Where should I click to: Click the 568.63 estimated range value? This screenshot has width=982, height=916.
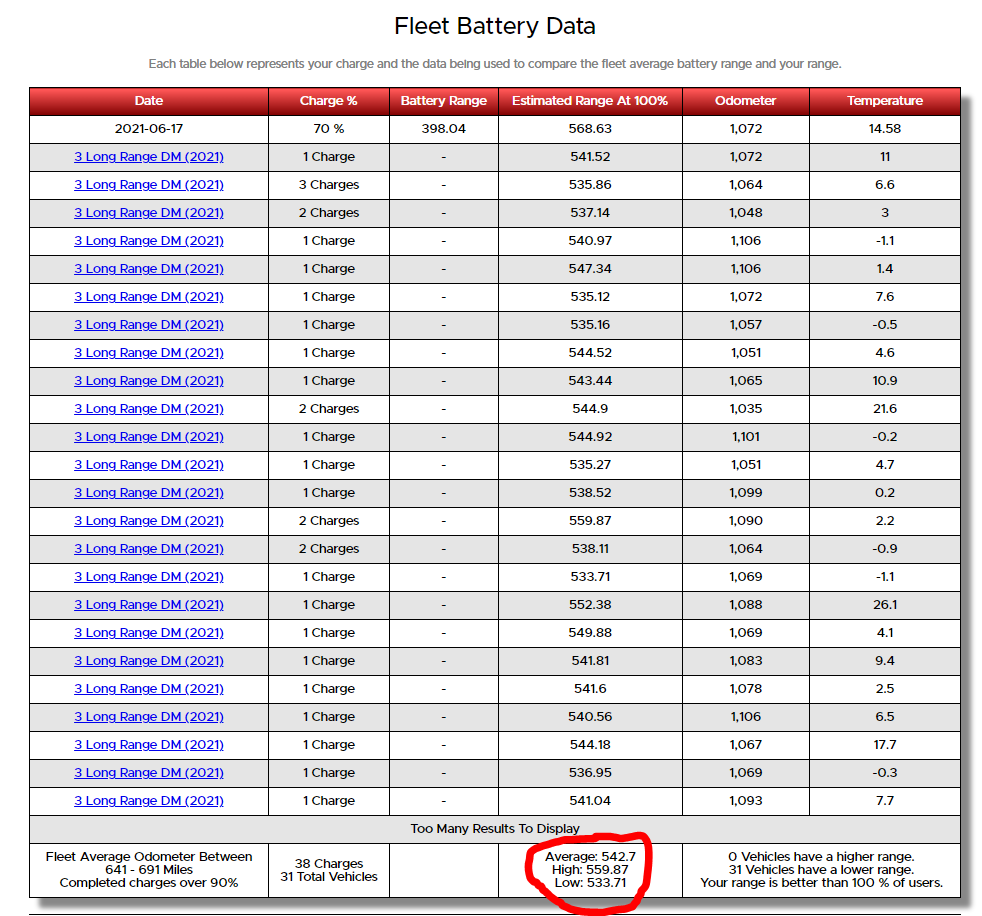[590, 129]
